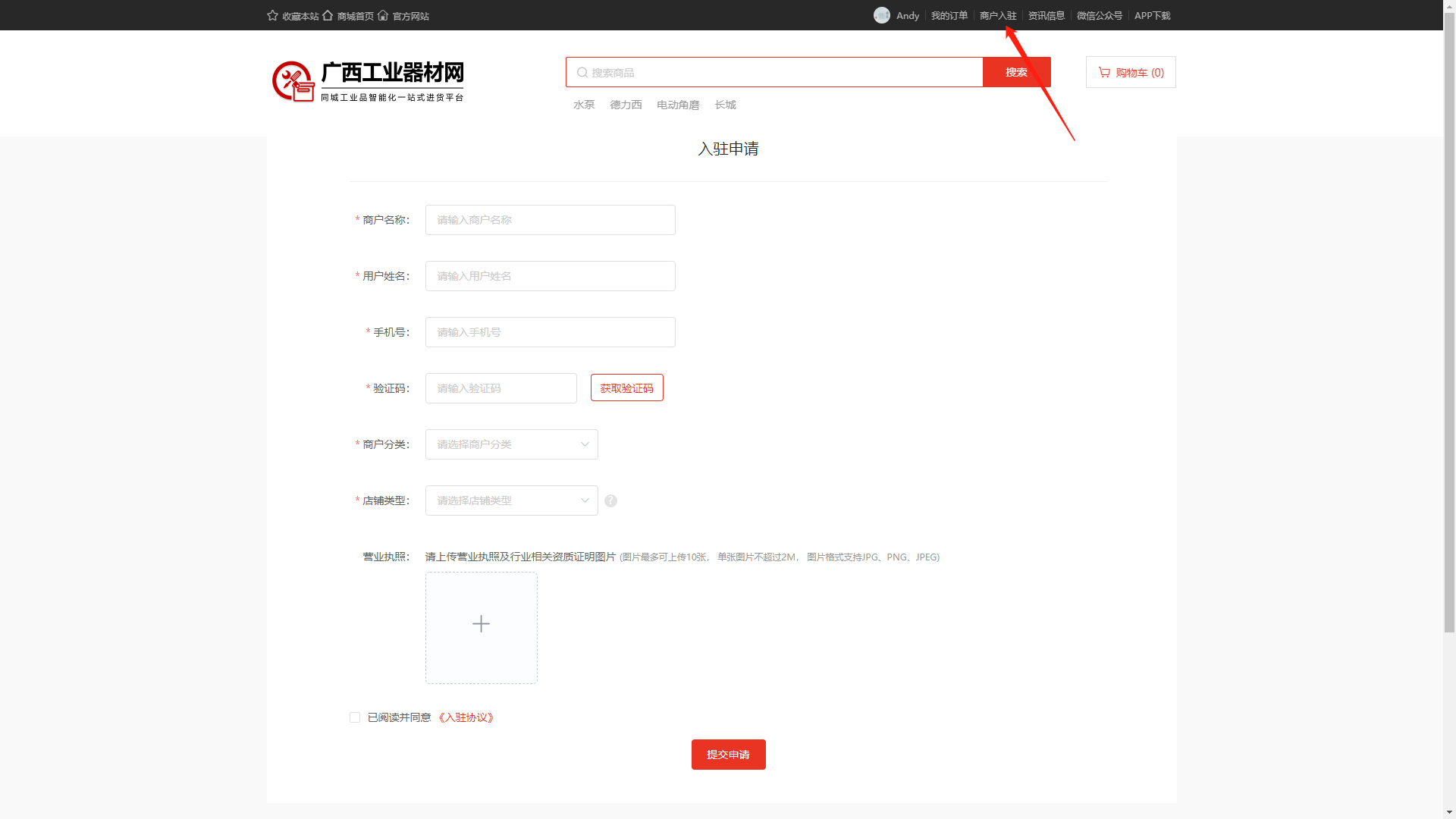Check the 已阅读并同意 agreement checkbox

click(355, 717)
